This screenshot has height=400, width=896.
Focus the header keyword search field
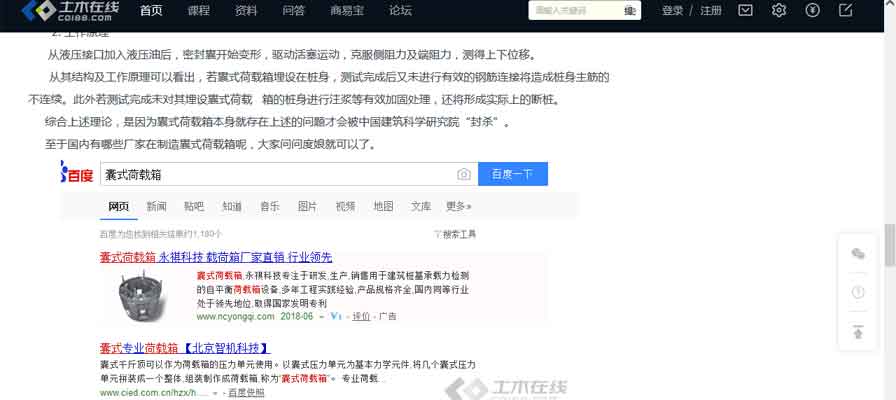[x=576, y=11]
